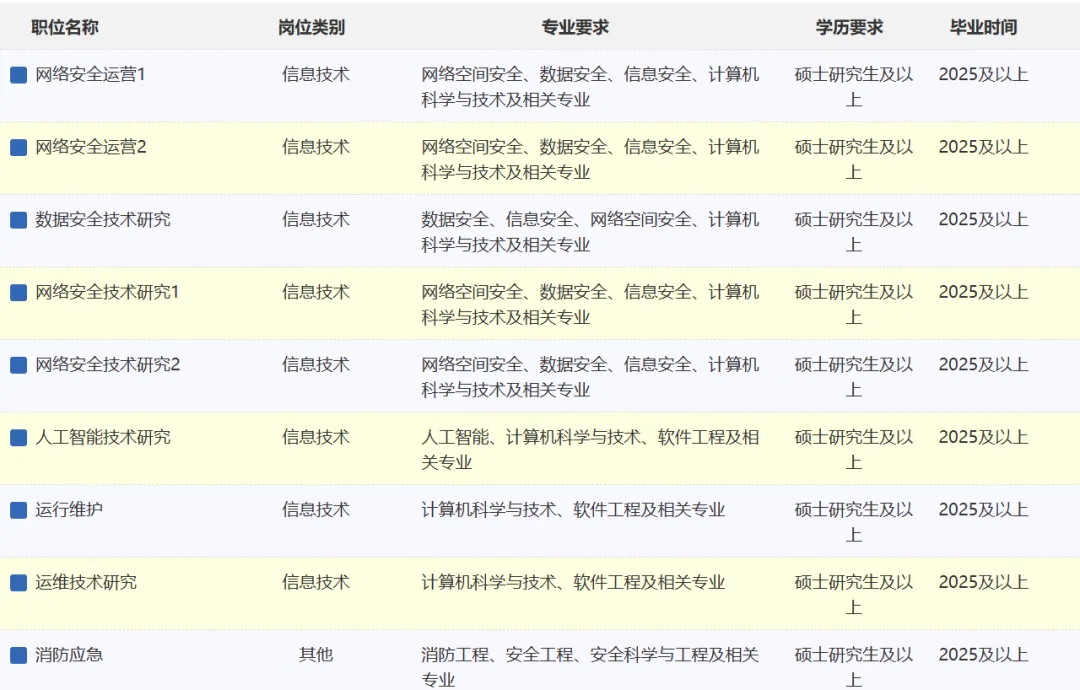This screenshot has width=1080, height=690.
Task: Click the 学历要求 column header
Action: (849, 27)
